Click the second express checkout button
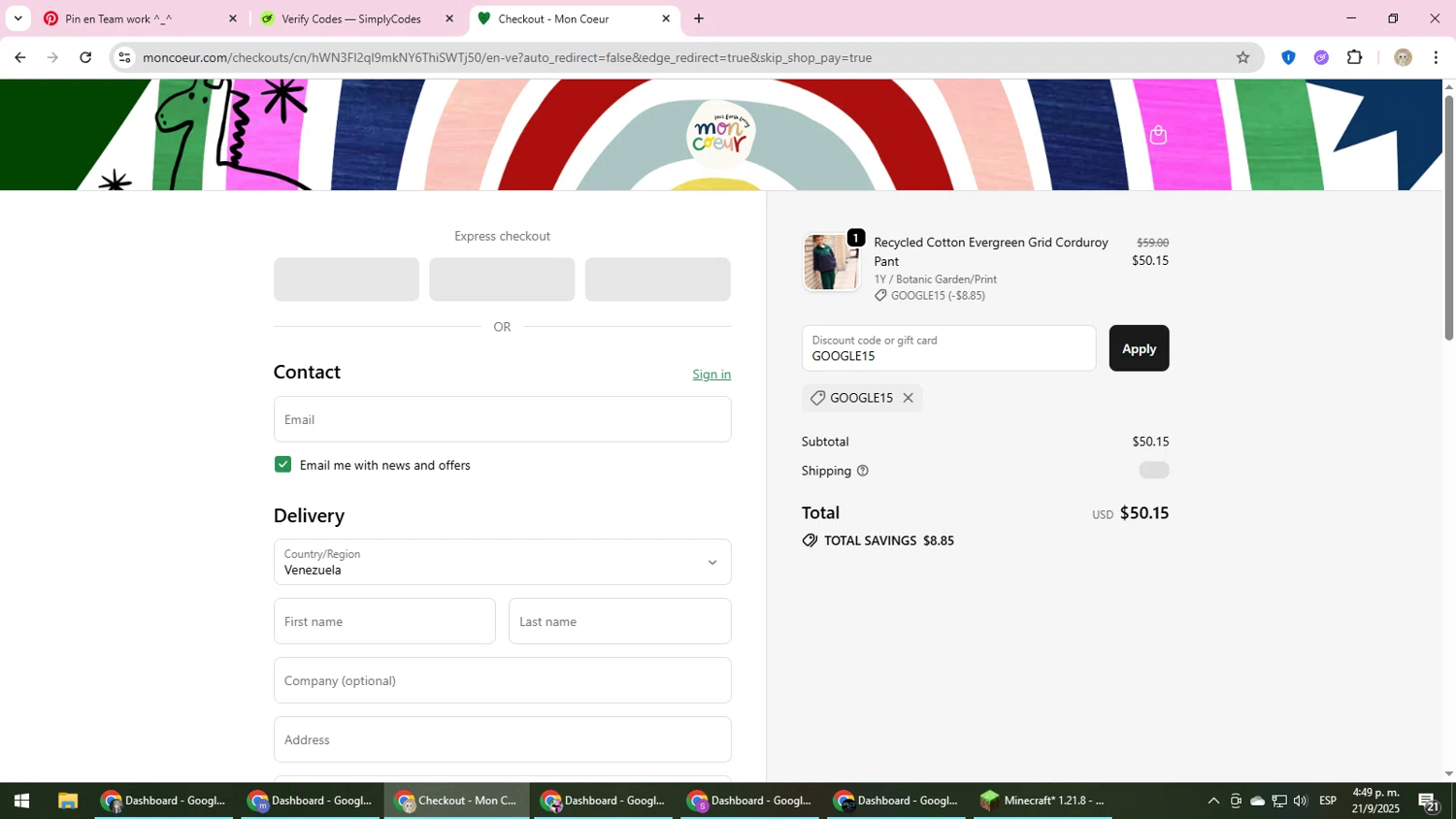Viewport: 1456px width, 819px height. (502, 279)
